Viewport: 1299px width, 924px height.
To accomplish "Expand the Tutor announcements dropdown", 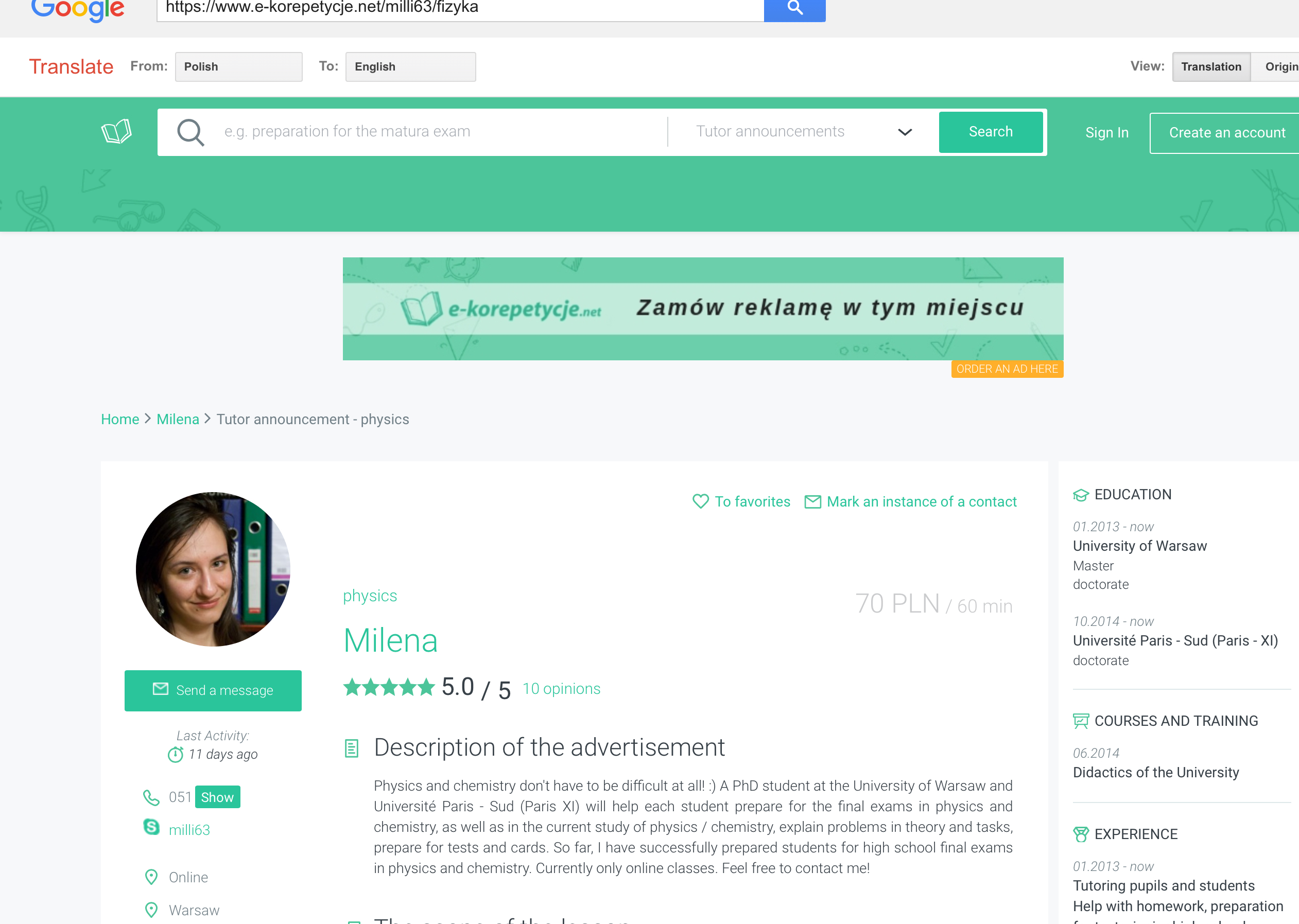I will (x=803, y=132).
